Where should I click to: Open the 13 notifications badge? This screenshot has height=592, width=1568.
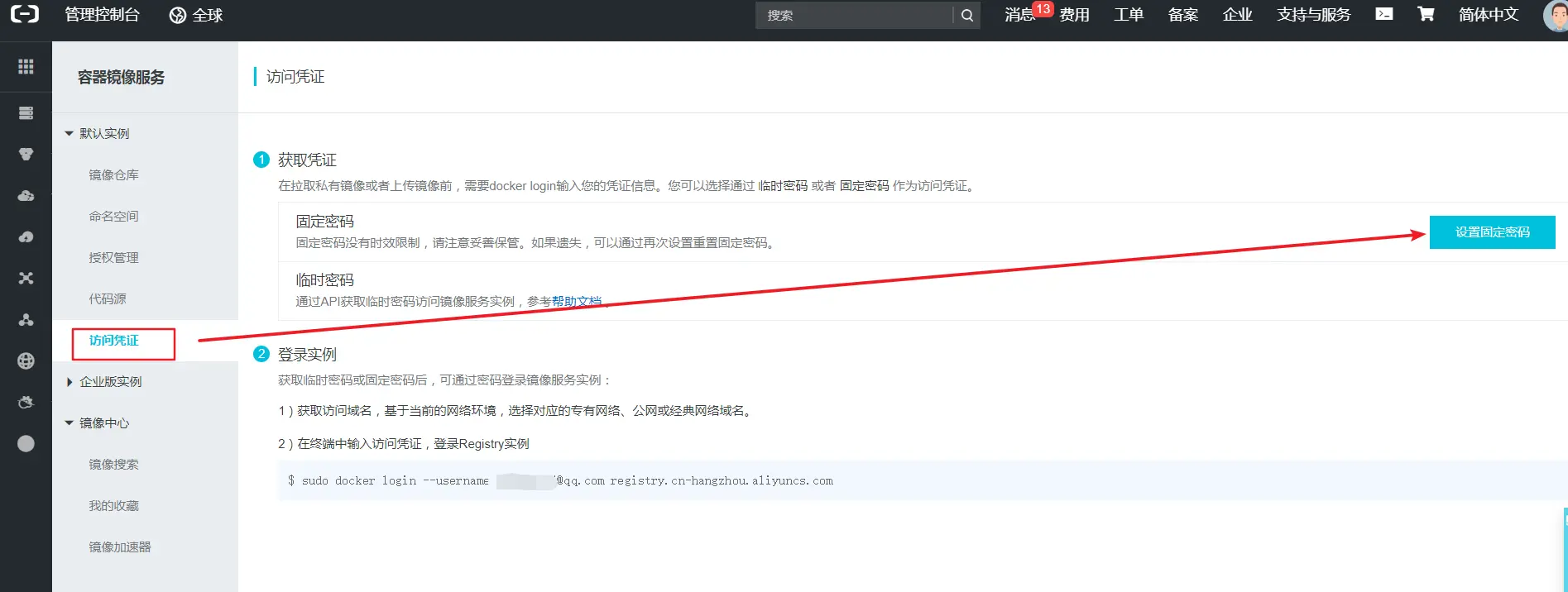pos(1043,9)
